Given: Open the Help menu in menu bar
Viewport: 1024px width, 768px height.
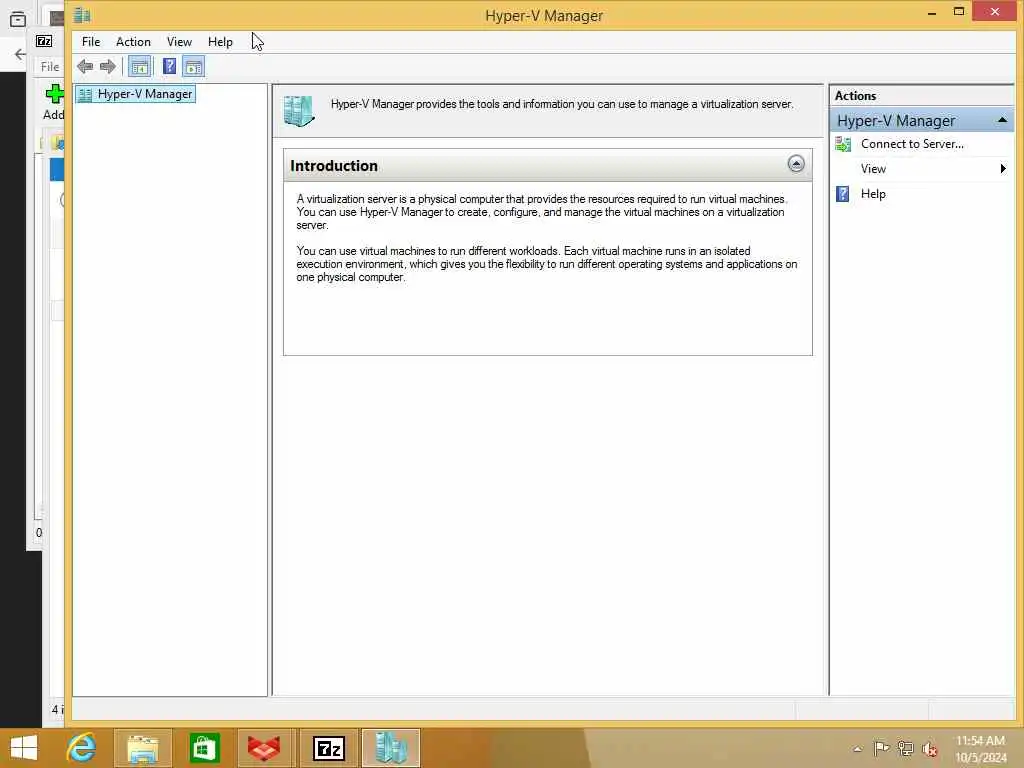Looking at the screenshot, I should (220, 42).
